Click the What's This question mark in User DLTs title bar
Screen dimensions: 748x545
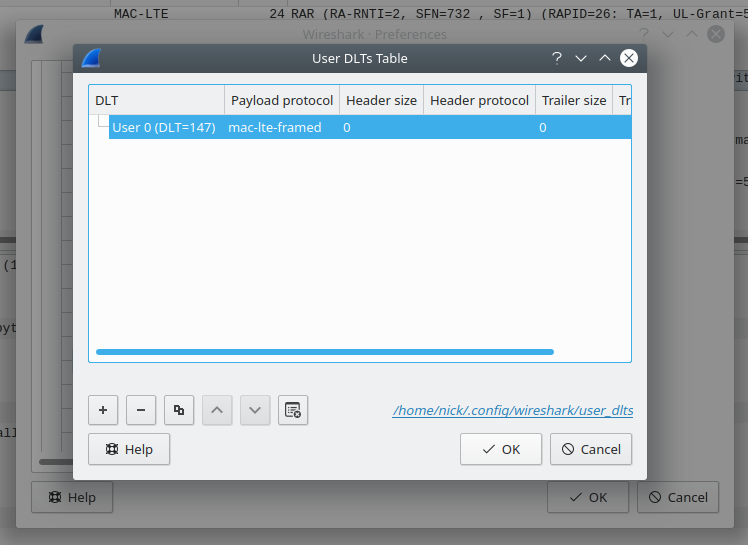(557, 58)
